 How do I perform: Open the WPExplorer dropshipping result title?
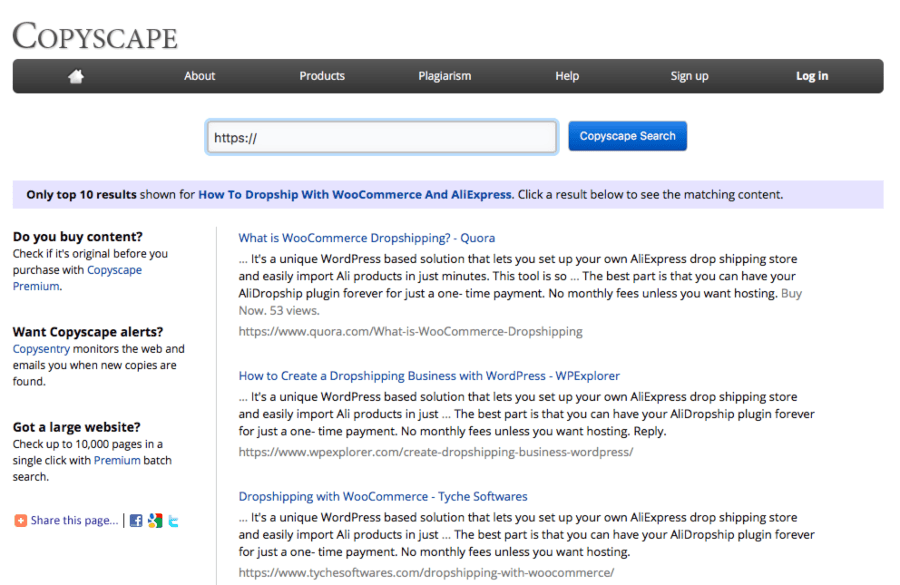(429, 376)
